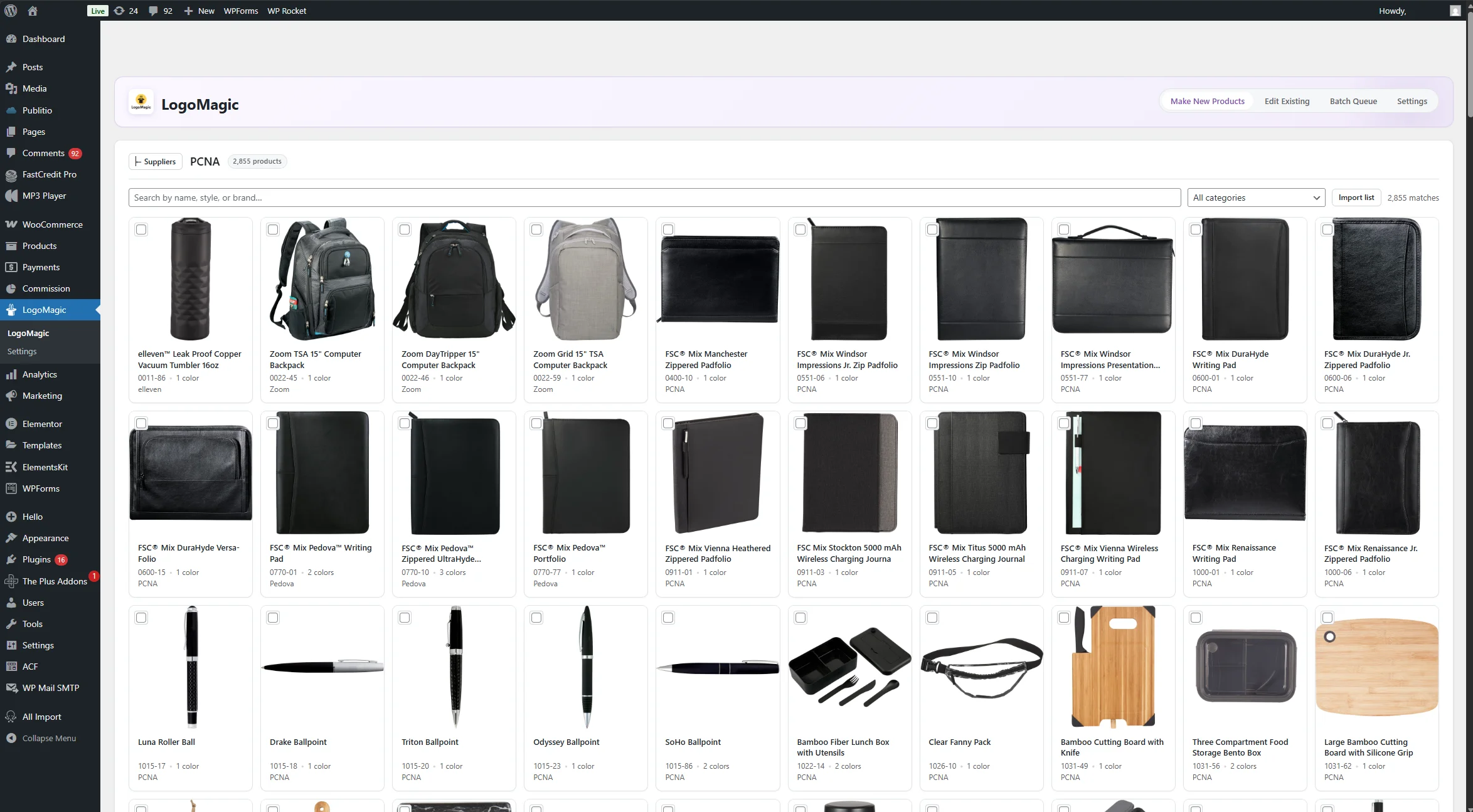The image size is (1473, 812).
Task: Click the Plugins plug icon
Action: (11, 559)
